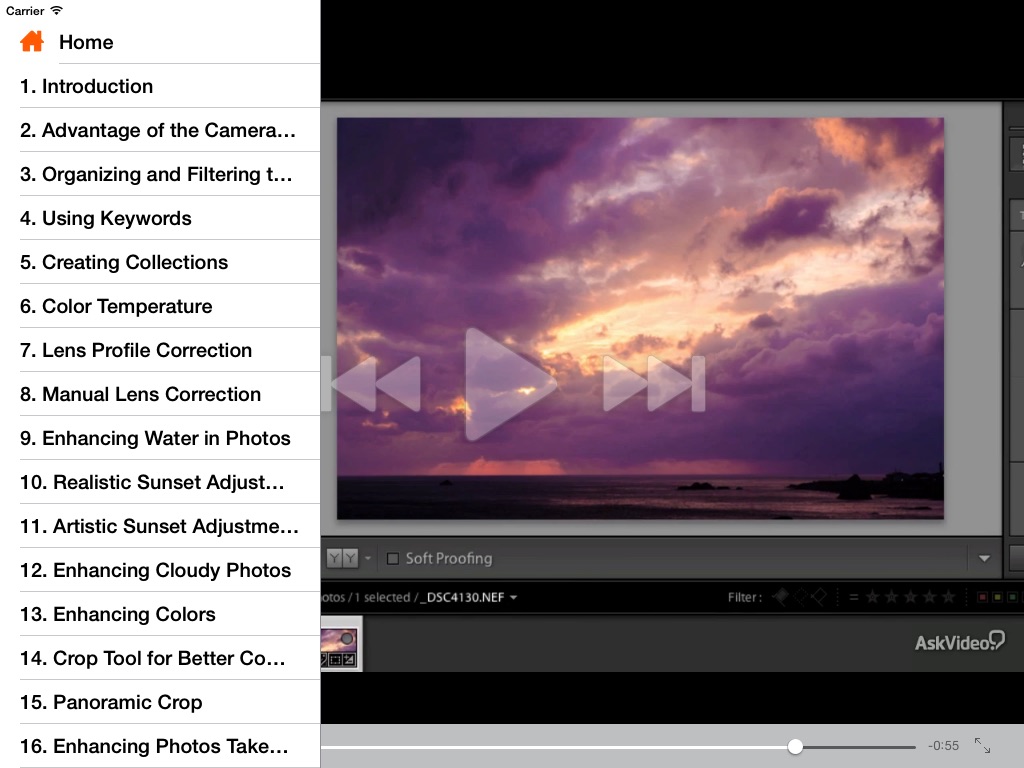Open the before/after view dropdown arrow
This screenshot has width=1024, height=768.
coord(368,558)
